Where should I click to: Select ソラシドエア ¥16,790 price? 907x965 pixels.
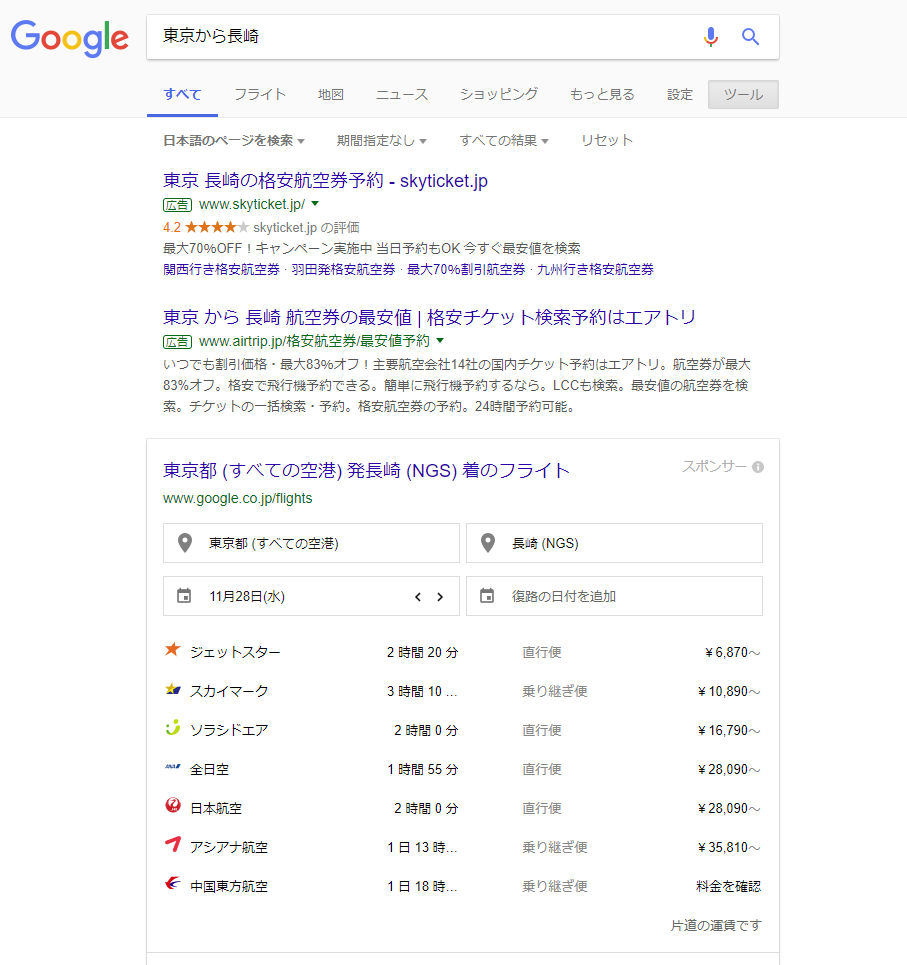point(729,731)
